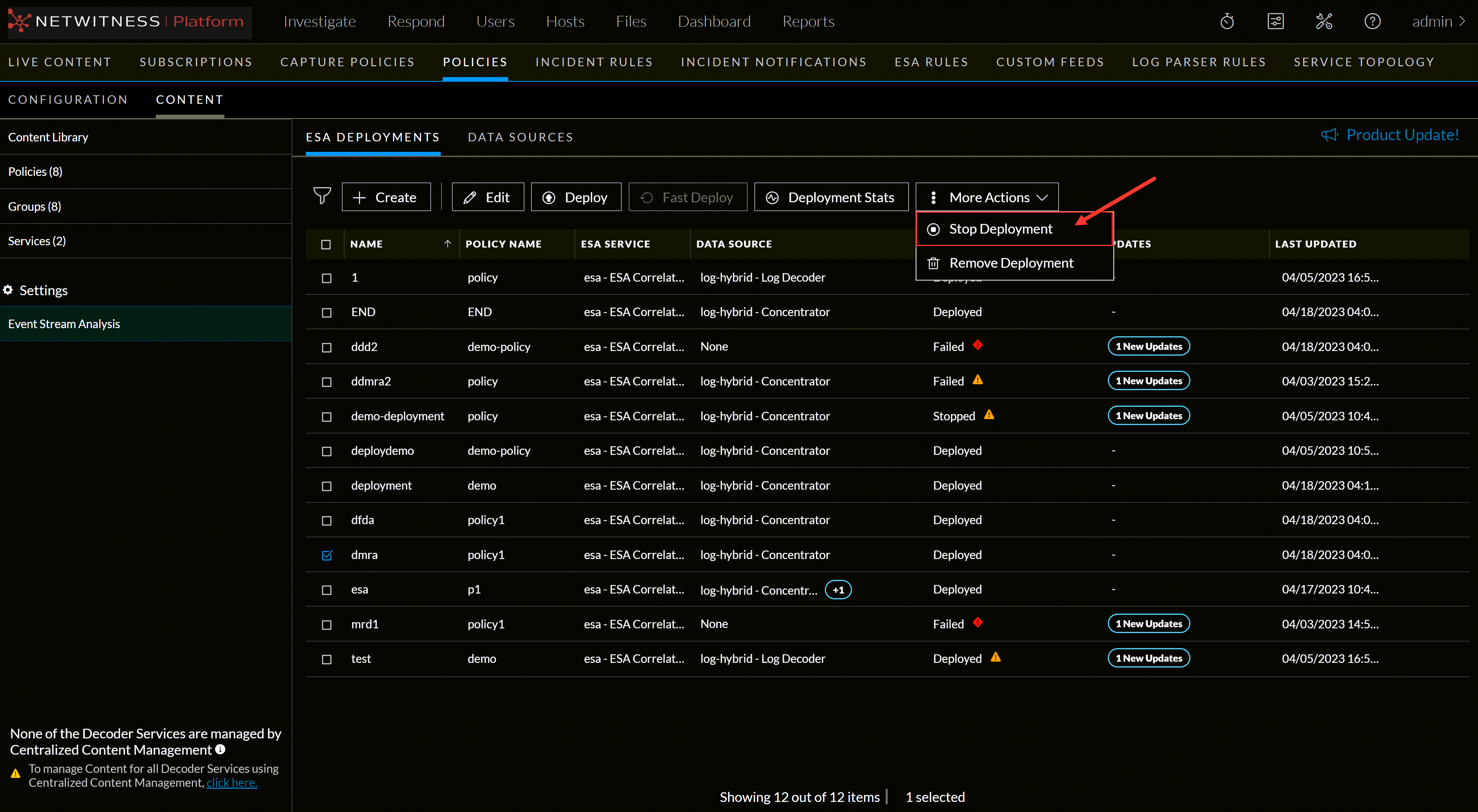Follow the 'click here' link
The width and height of the screenshot is (1478, 812).
point(231,783)
